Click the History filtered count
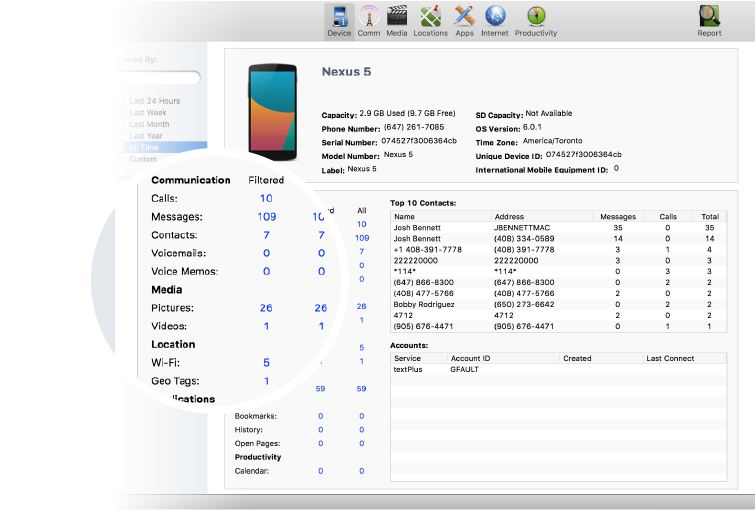This screenshot has width=755, height=512. (x=321, y=430)
